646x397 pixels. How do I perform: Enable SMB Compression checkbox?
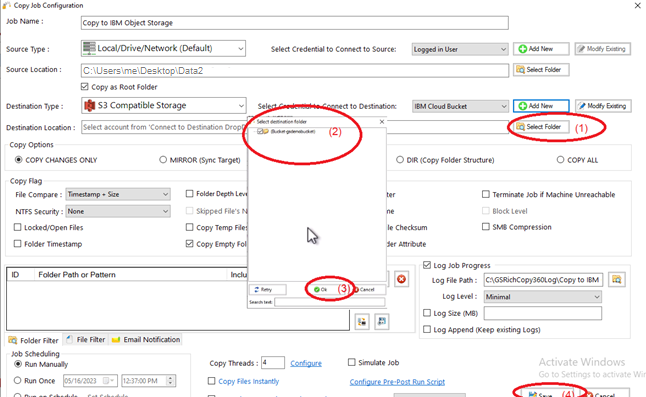486,227
